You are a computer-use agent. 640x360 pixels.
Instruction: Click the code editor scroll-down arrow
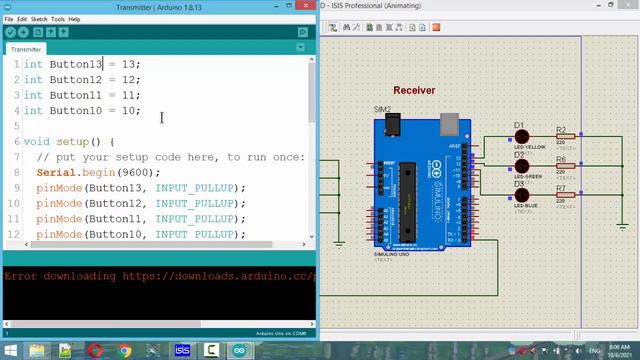coord(311,237)
